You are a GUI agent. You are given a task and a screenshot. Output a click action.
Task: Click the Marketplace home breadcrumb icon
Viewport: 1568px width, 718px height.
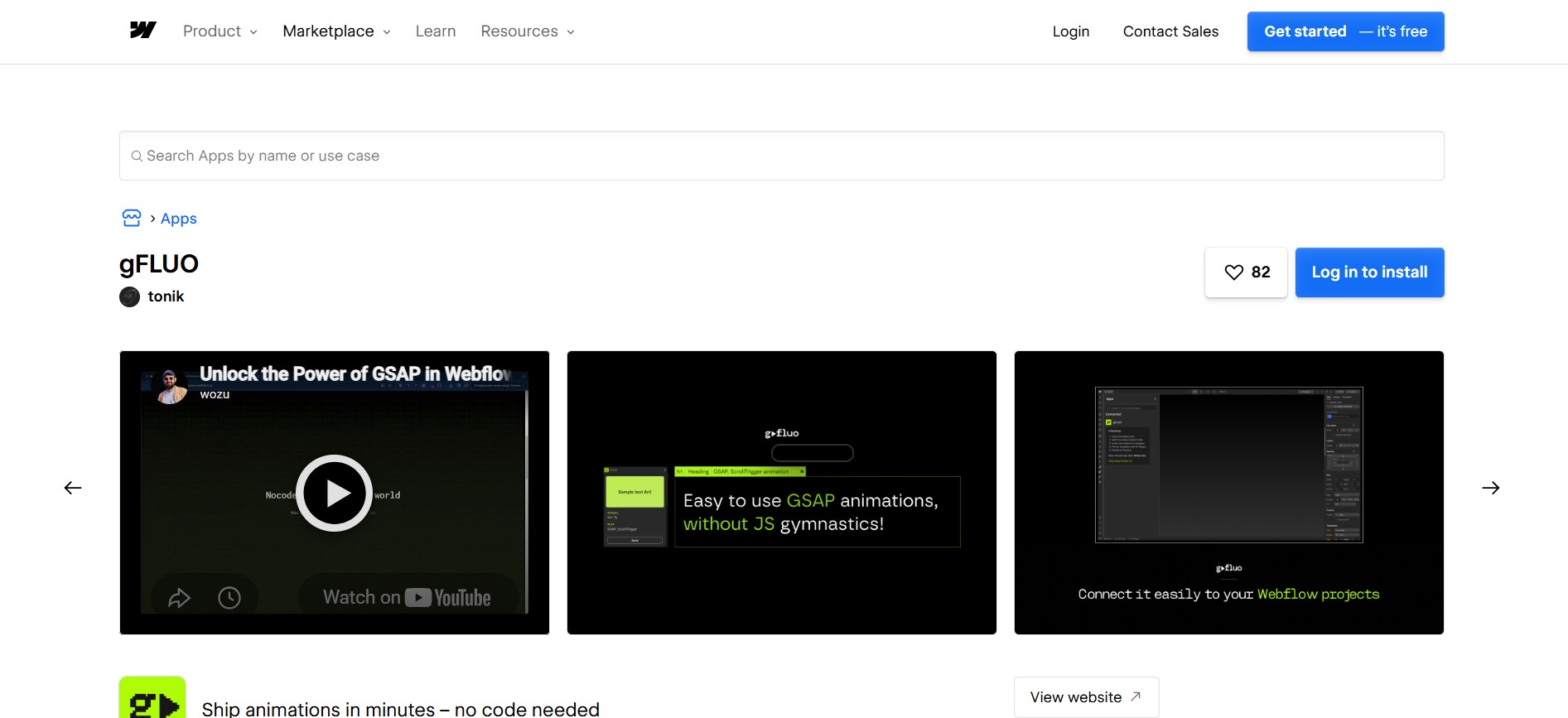pos(132,218)
